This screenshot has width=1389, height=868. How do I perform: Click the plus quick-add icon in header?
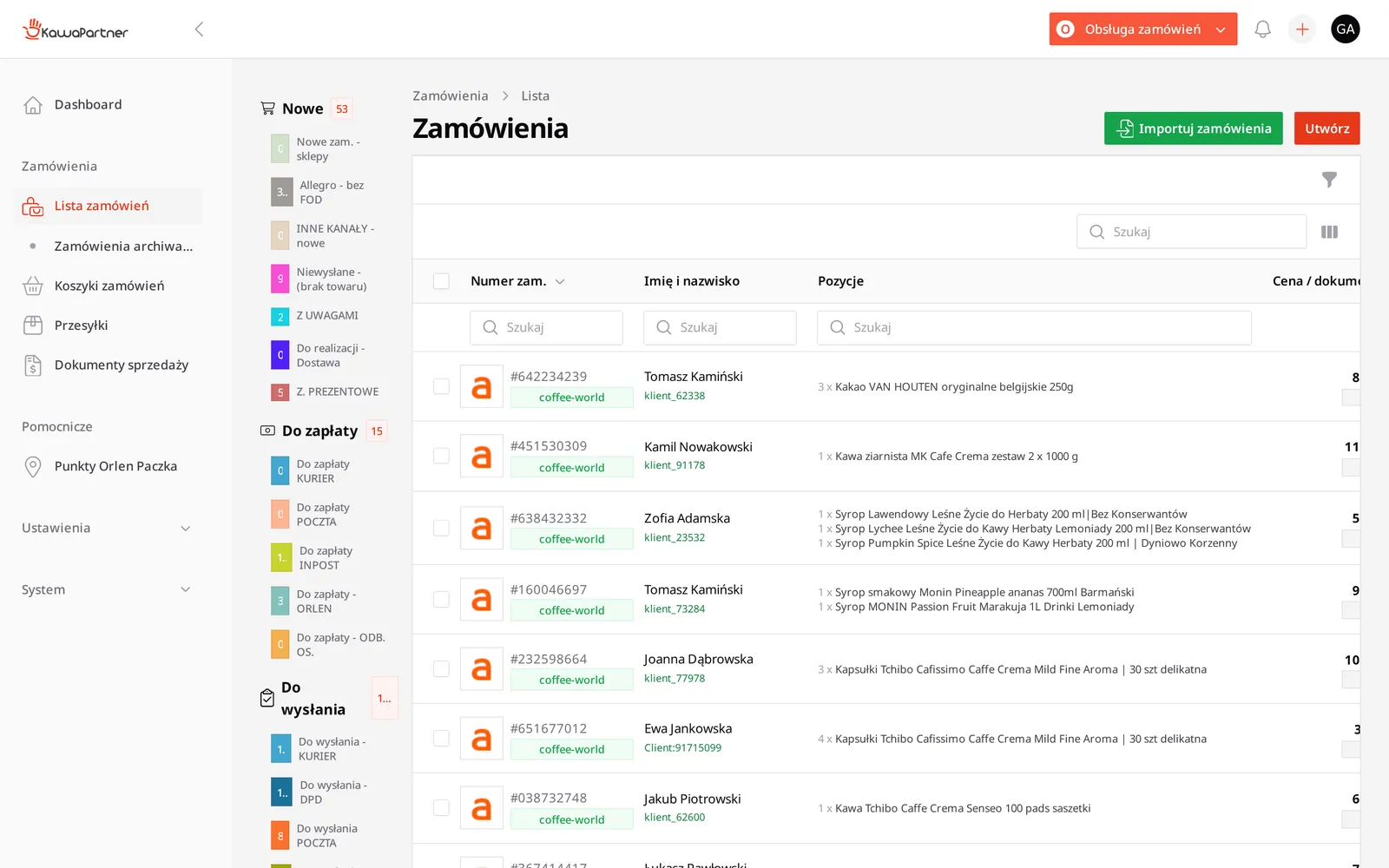[1302, 30]
